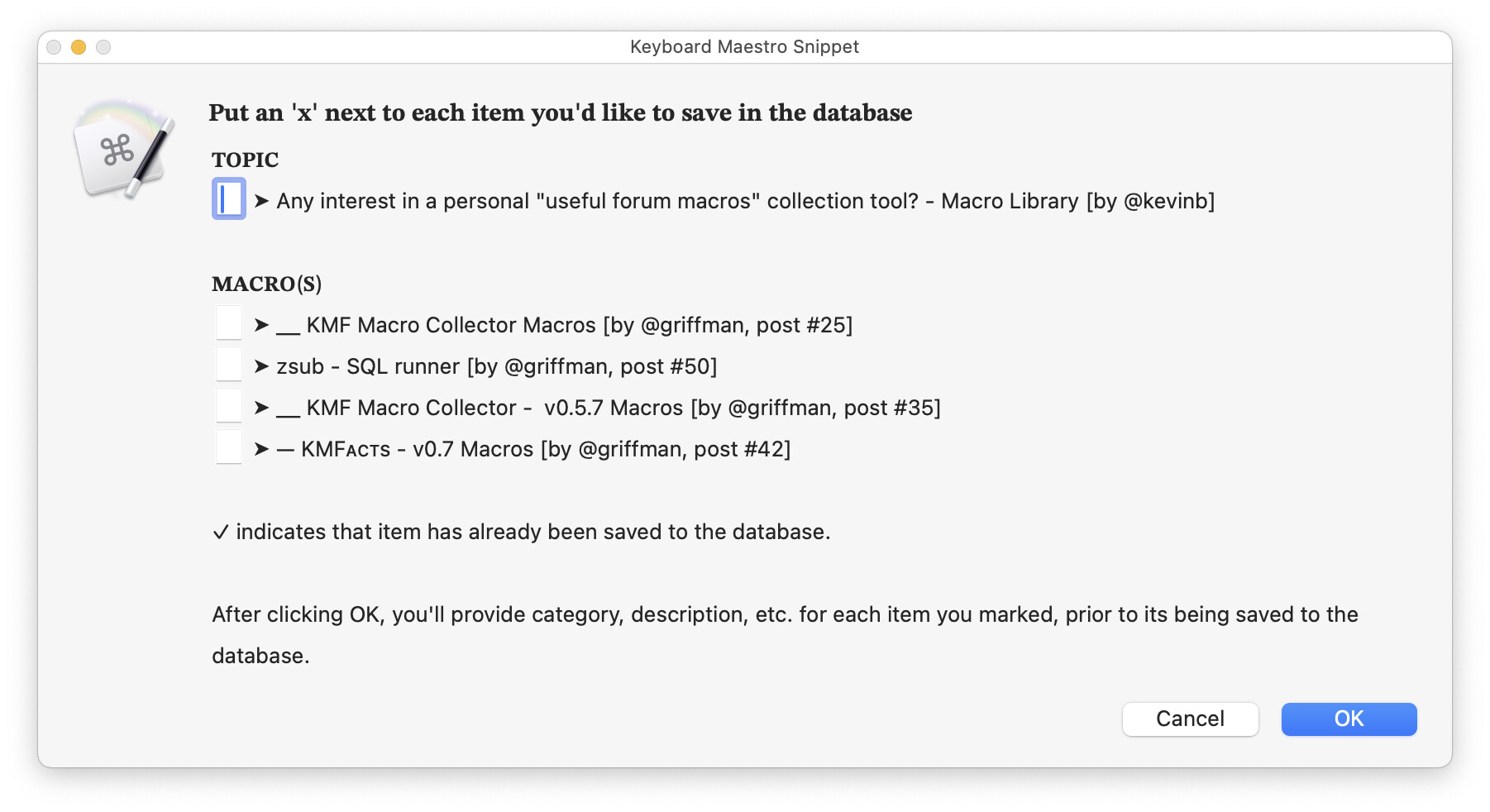This screenshot has width=1490, height=812.
Task: Select the mark box for zsub - SQL runner
Action: [229, 365]
